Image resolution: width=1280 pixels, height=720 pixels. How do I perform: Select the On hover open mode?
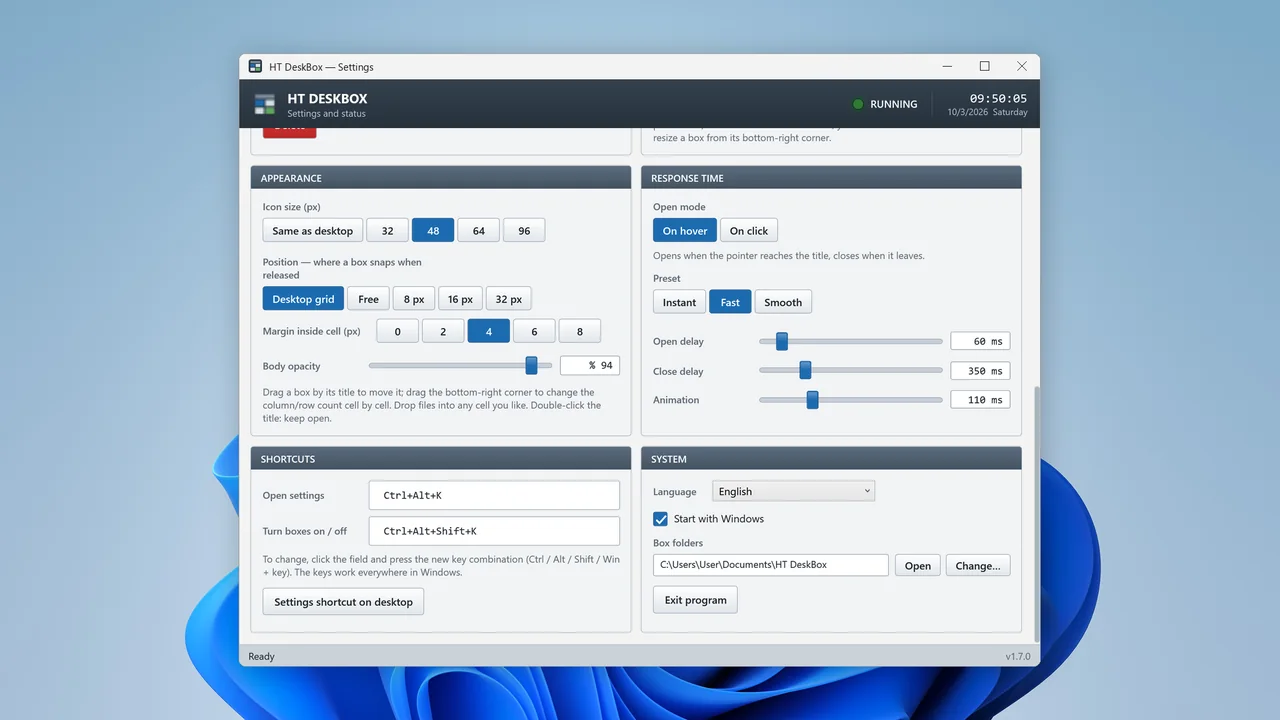(685, 231)
